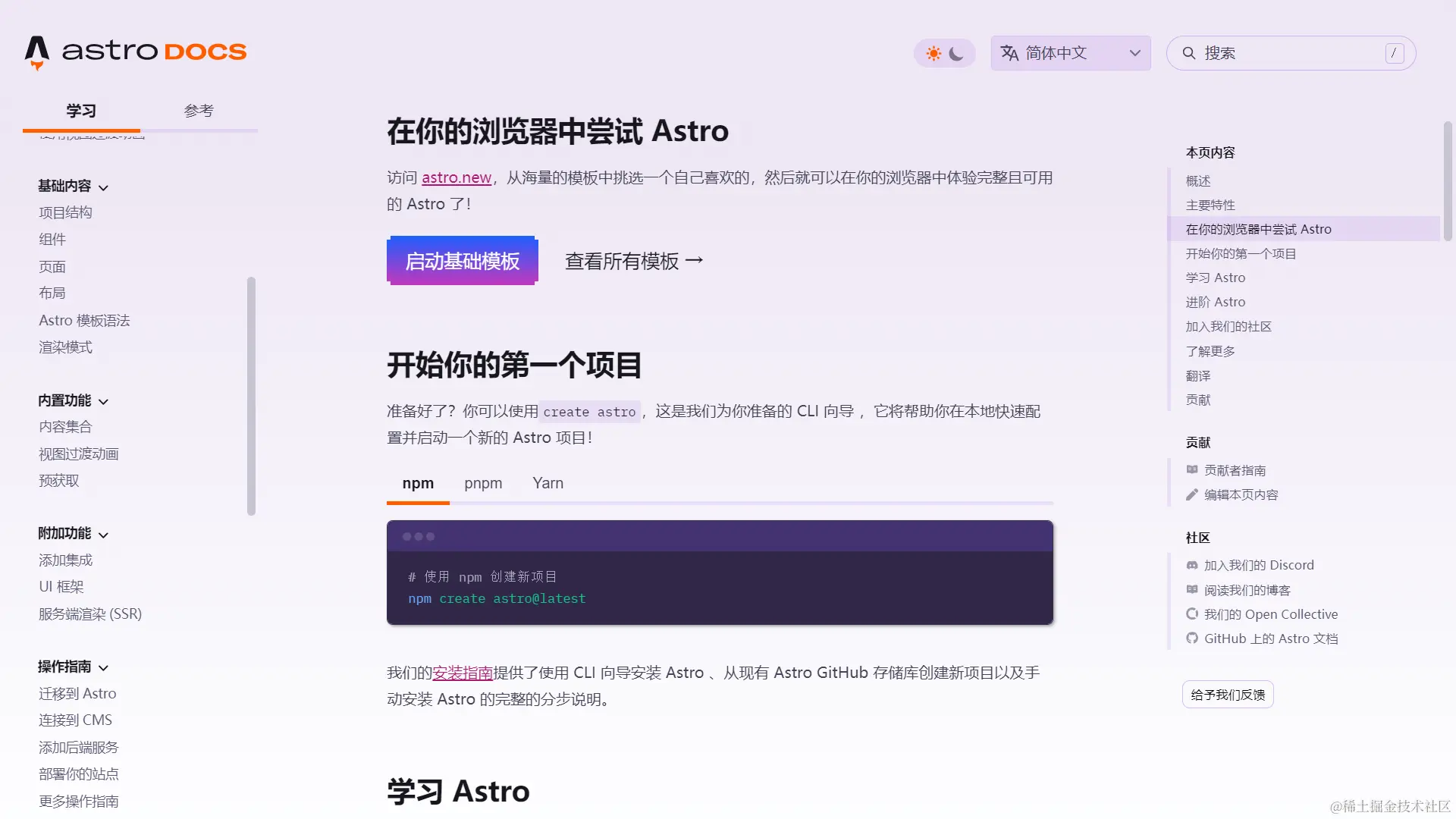Click the Open Collective icon
This screenshot has width=1456, height=819.
[1192, 614]
